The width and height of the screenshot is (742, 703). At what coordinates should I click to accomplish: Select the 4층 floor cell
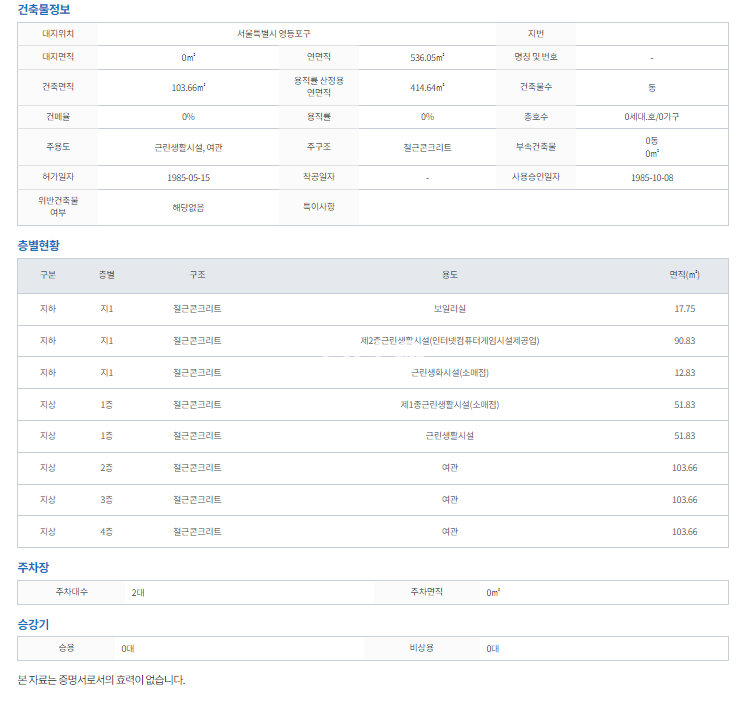pos(107,531)
